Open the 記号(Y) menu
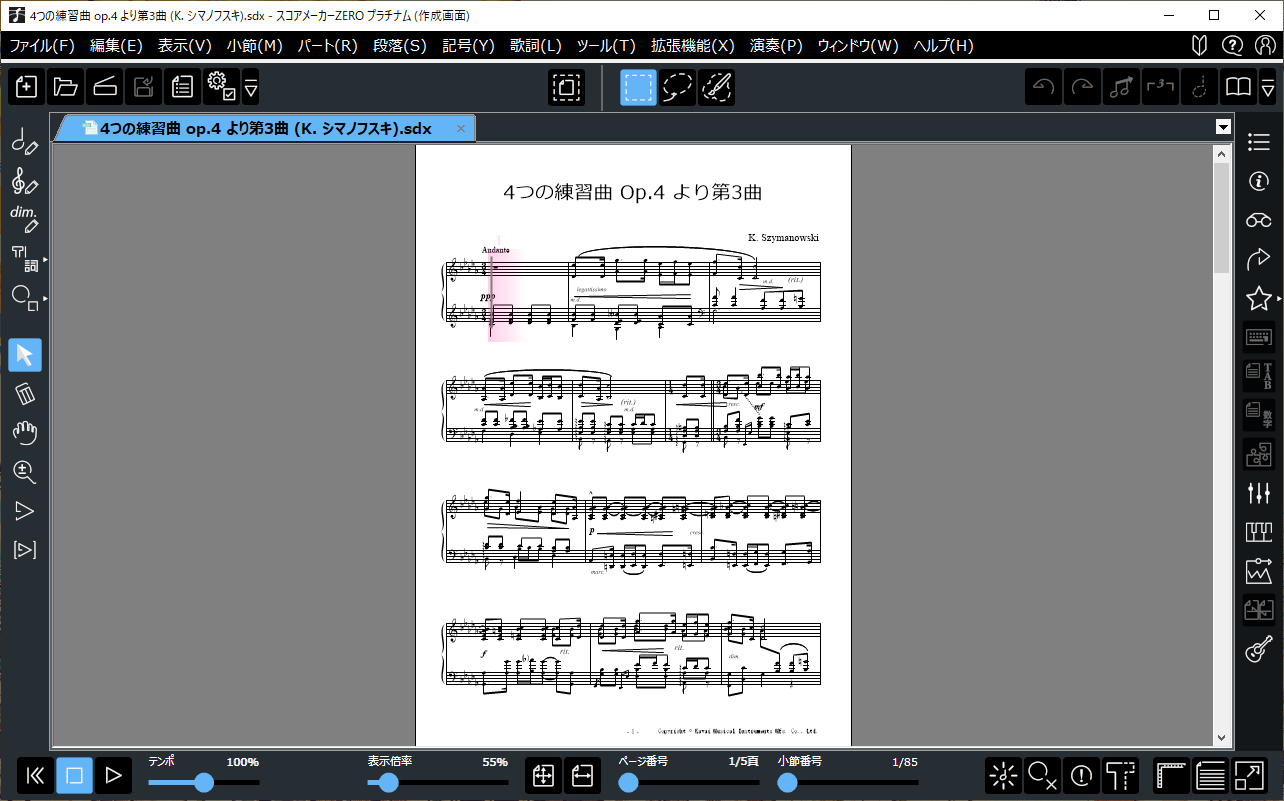 pyautogui.click(x=469, y=46)
